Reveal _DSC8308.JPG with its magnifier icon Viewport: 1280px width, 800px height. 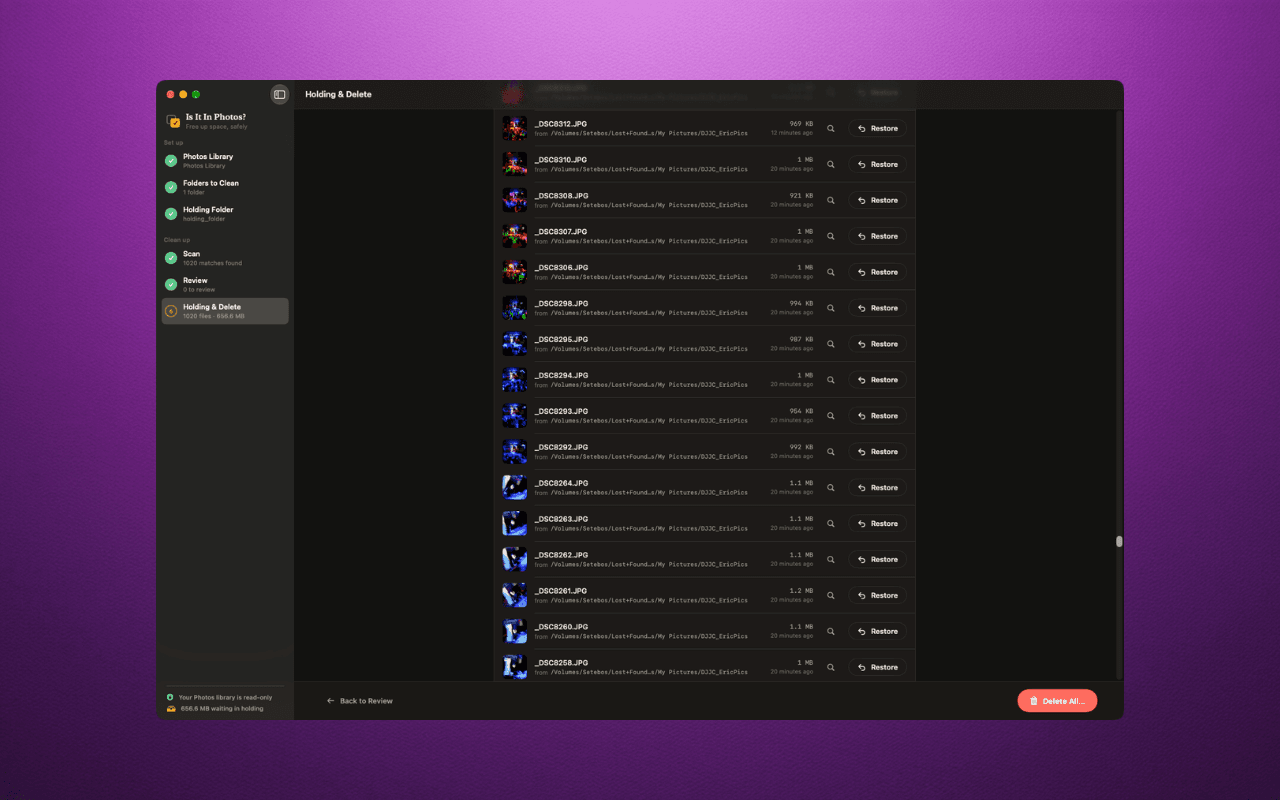coord(830,200)
